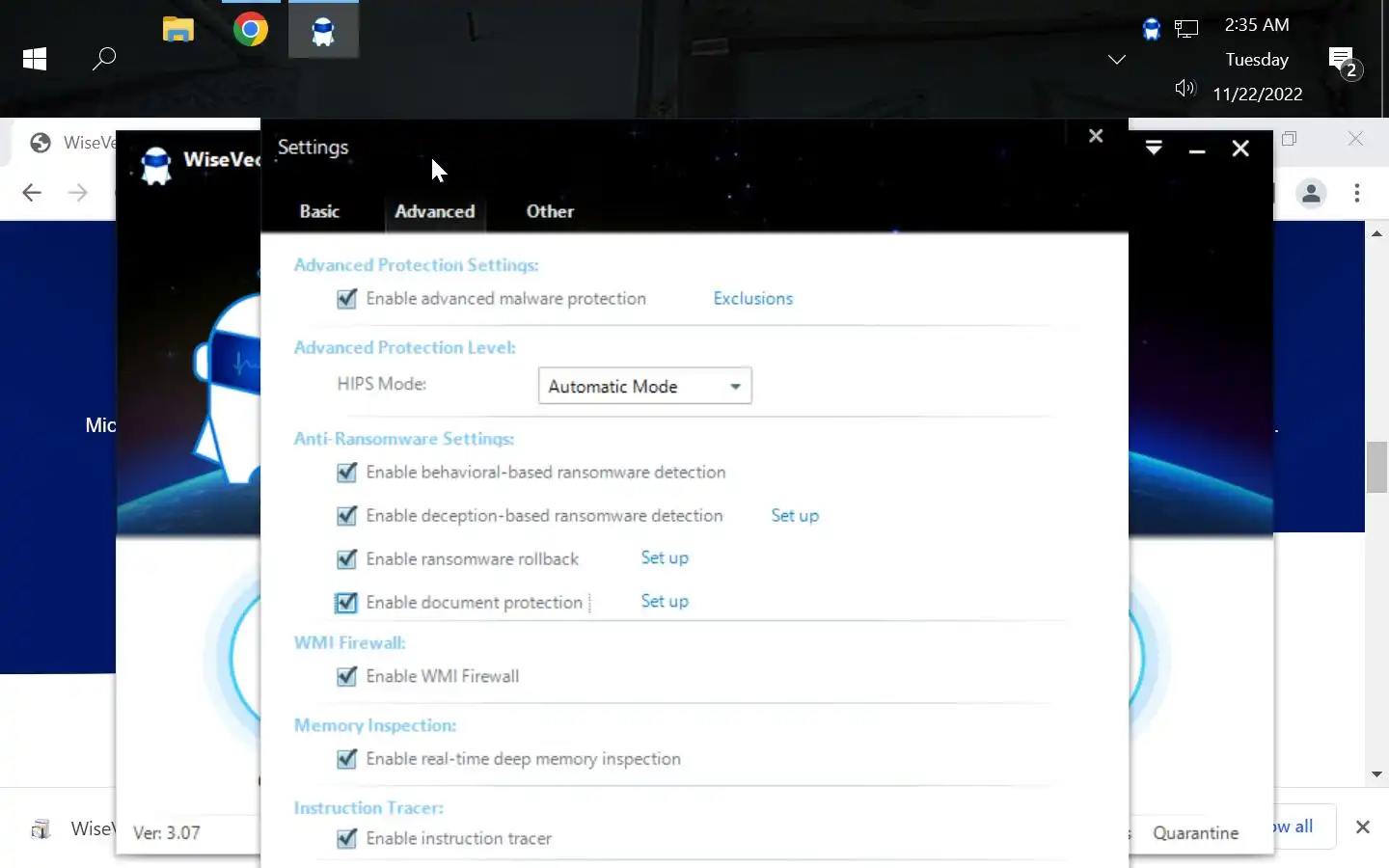Close the Chrome downloads bar
The image size is (1389, 868).
1363,827
